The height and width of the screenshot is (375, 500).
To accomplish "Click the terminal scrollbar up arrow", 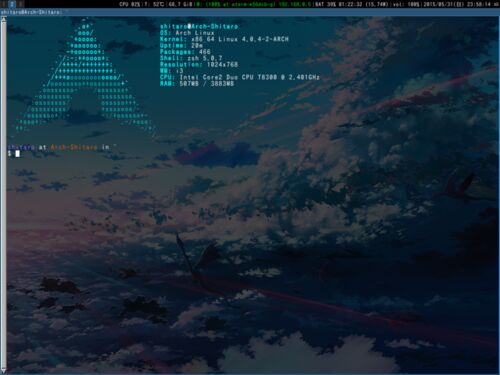I will click(x=3, y=19).
